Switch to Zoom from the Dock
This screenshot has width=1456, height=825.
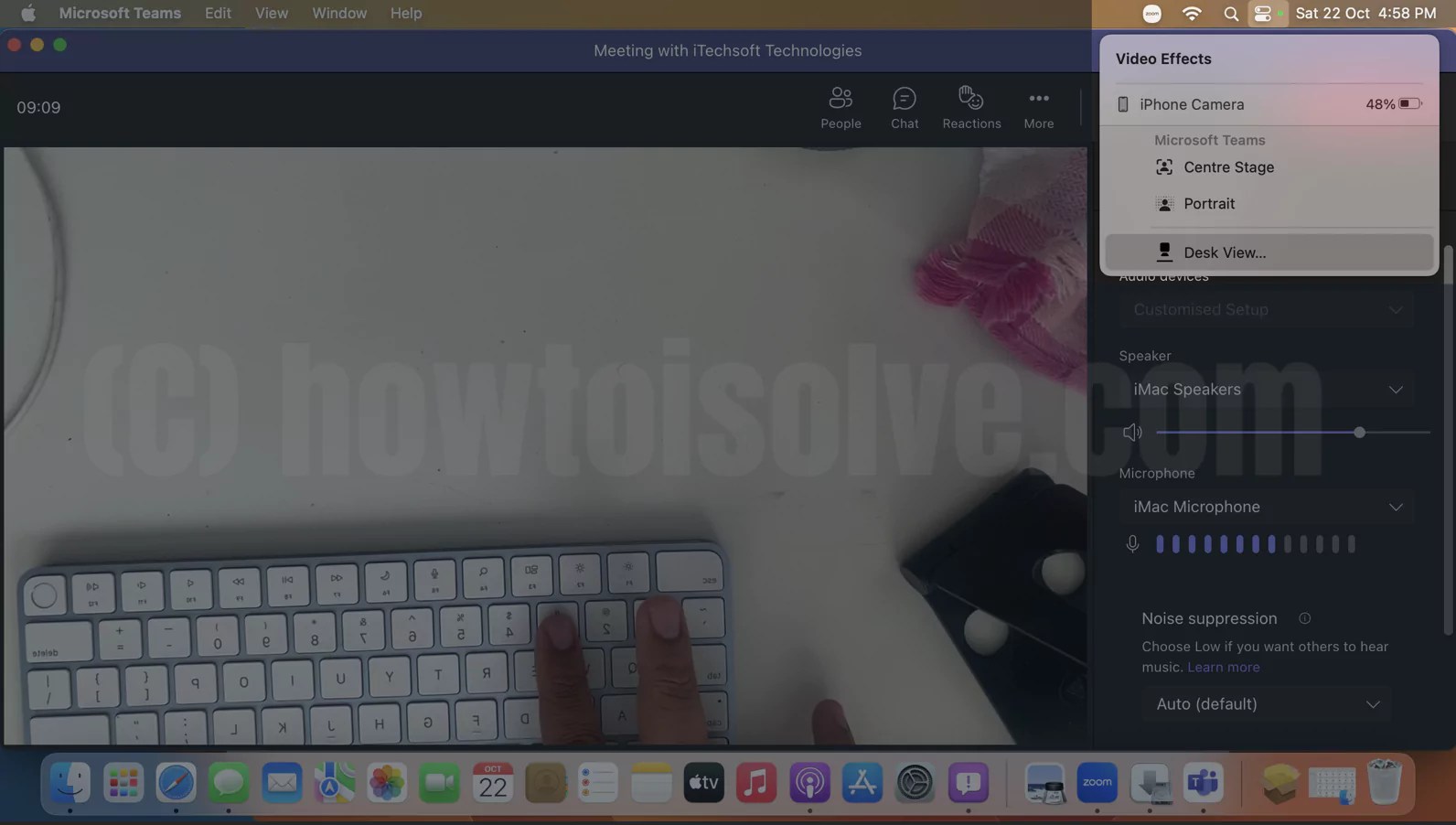(x=1097, y=783)
